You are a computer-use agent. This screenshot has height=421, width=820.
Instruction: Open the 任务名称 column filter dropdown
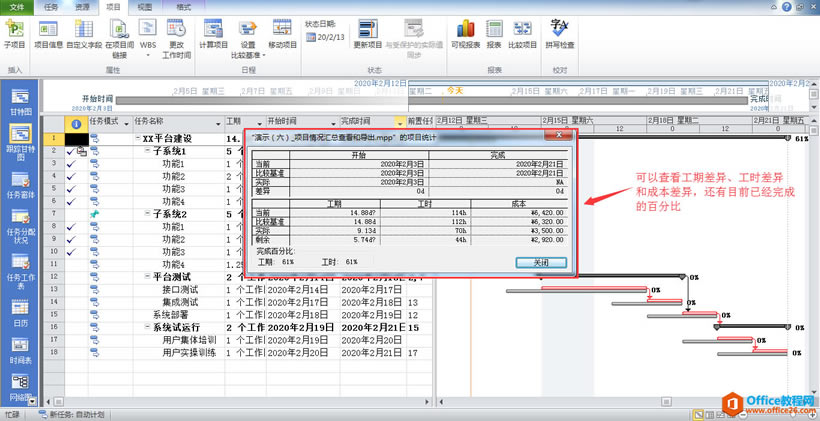pyautogui.click(x=220, y=121)
